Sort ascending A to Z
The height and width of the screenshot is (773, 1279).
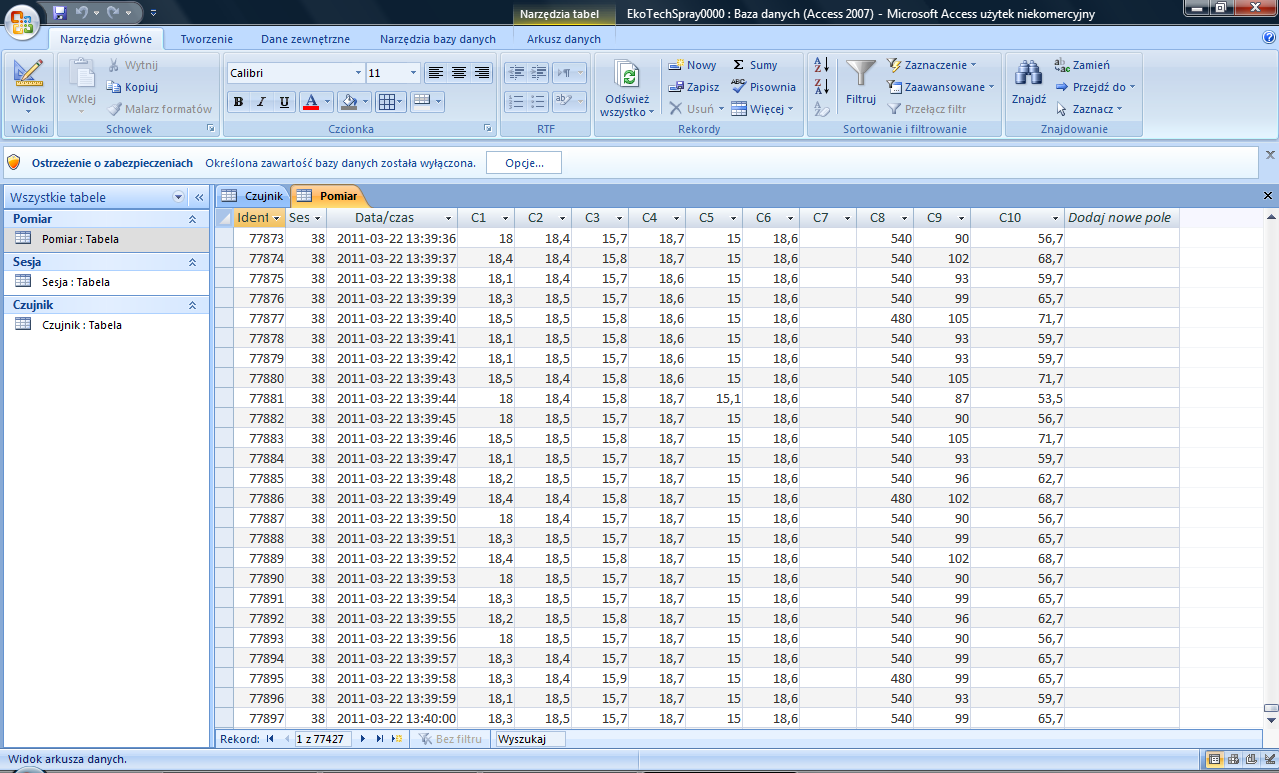[822, 65]
